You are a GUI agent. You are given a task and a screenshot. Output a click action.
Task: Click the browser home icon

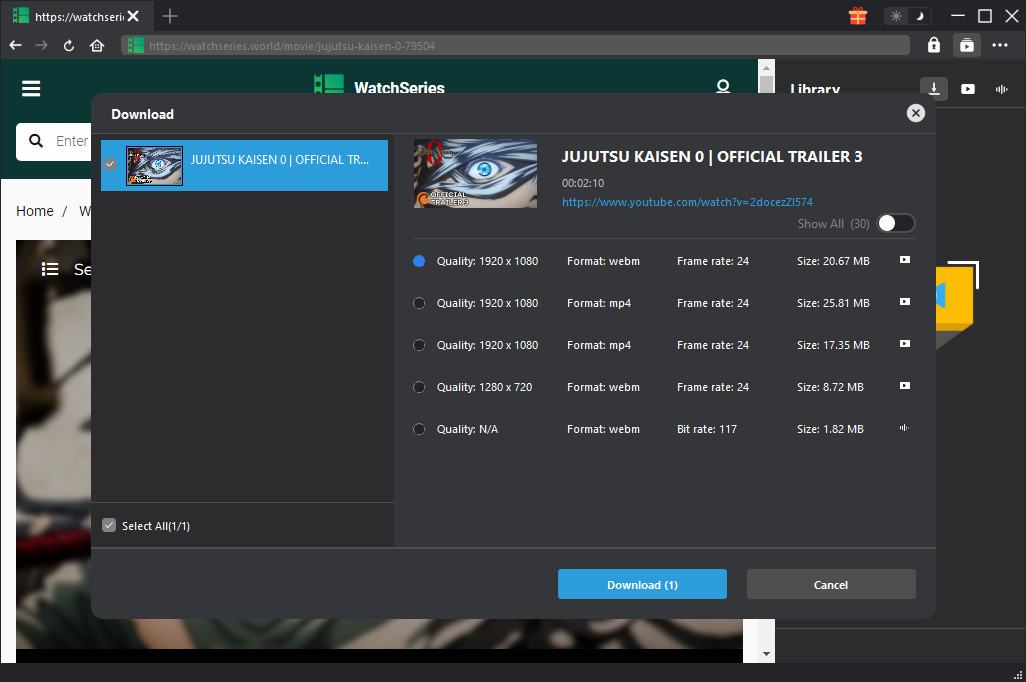click(x=97, y=45)
